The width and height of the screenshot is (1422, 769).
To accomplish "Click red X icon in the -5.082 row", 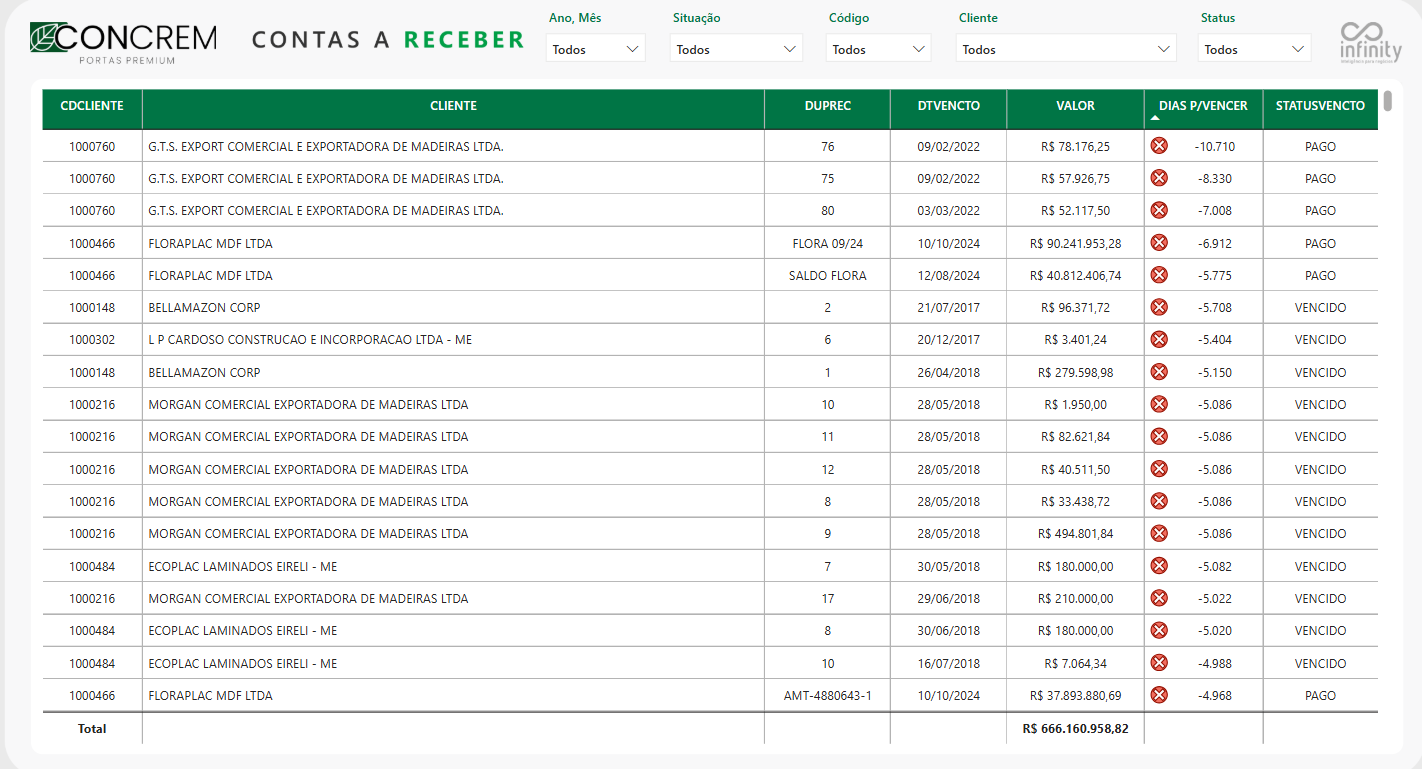I will click(1159, 566).
